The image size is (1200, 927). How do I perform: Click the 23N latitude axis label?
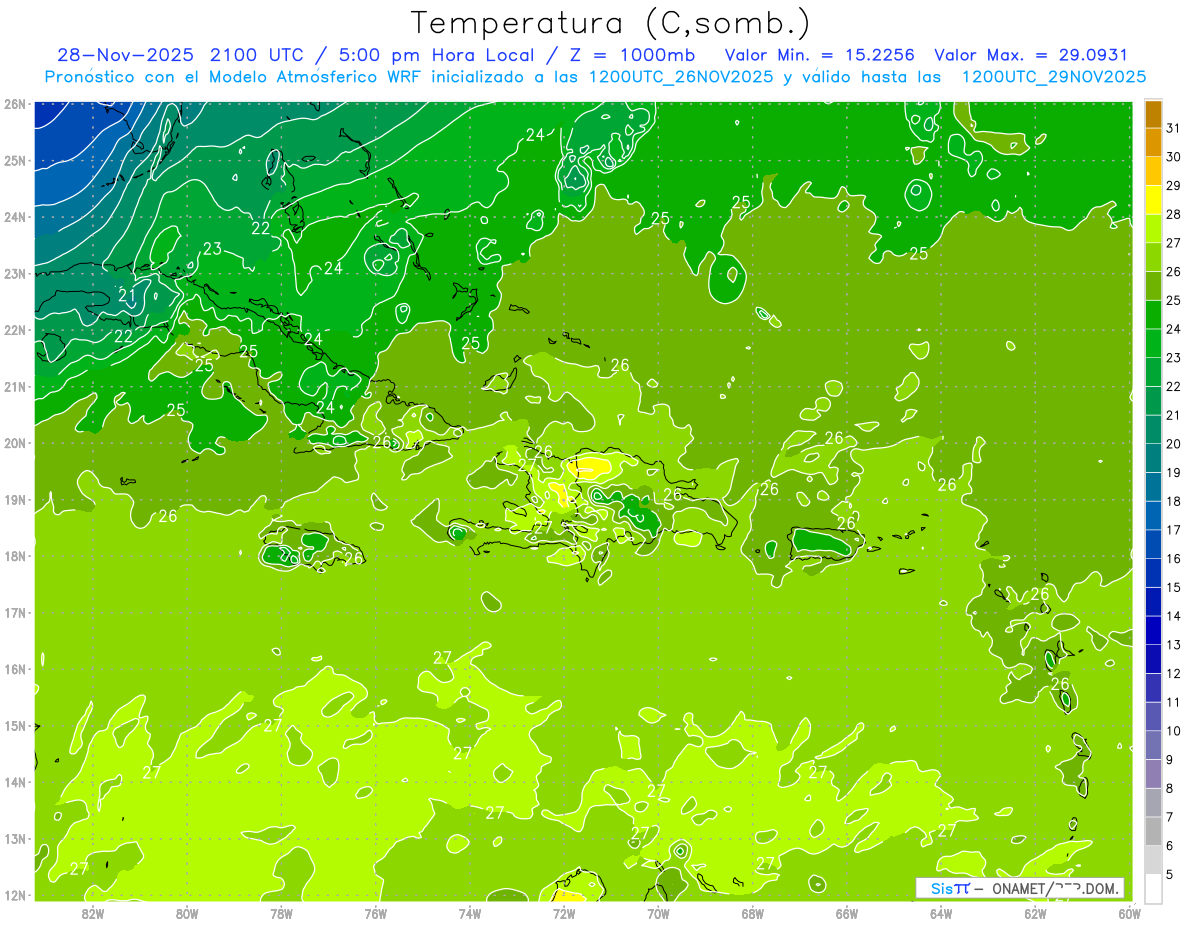pos(15,274)
